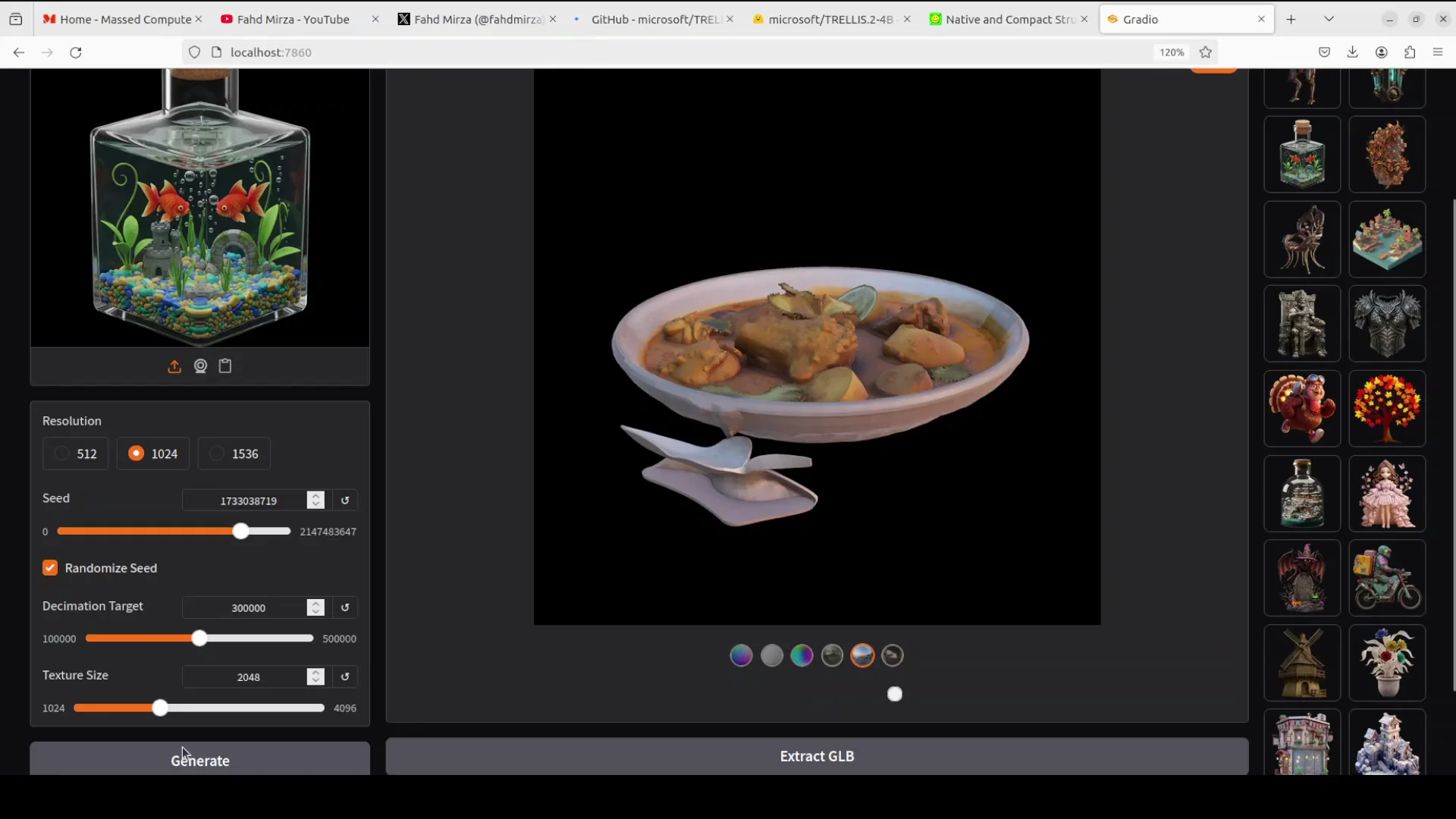Select the purple-blue normal render mode sphere
Viewport: 1456px width, 819px height.
coord(741,655)
